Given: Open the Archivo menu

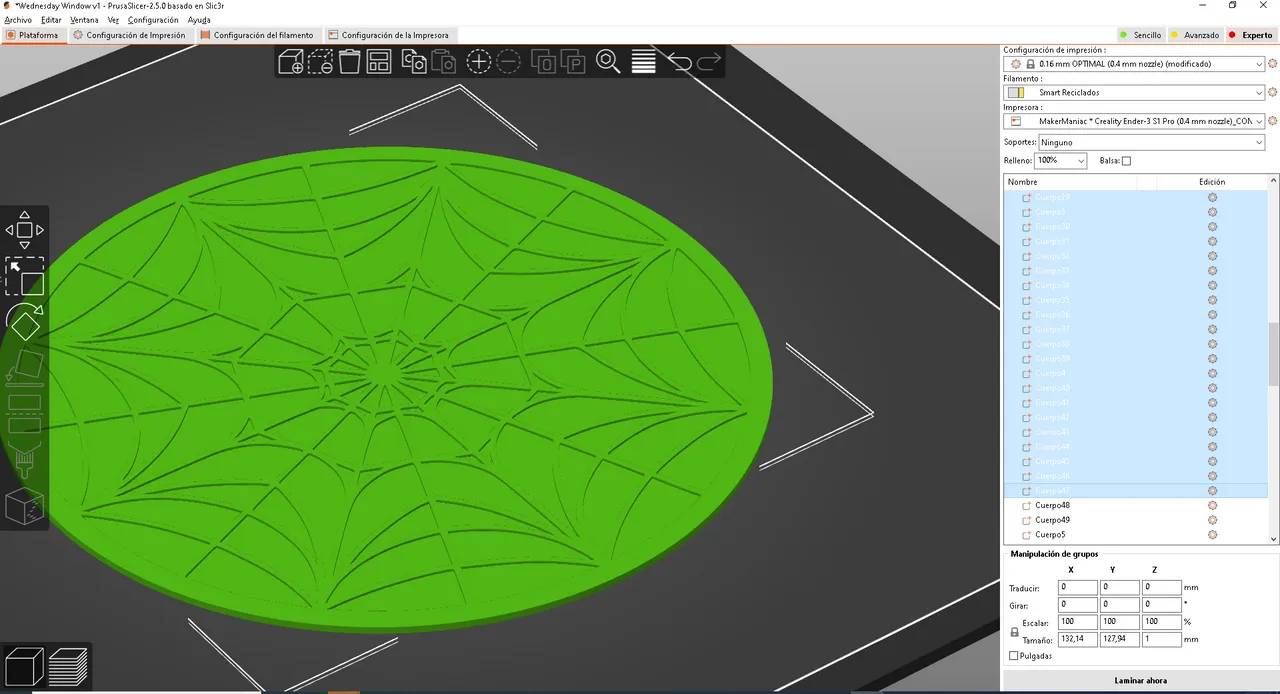Looking at the screenshot, I should pos(18,19).
